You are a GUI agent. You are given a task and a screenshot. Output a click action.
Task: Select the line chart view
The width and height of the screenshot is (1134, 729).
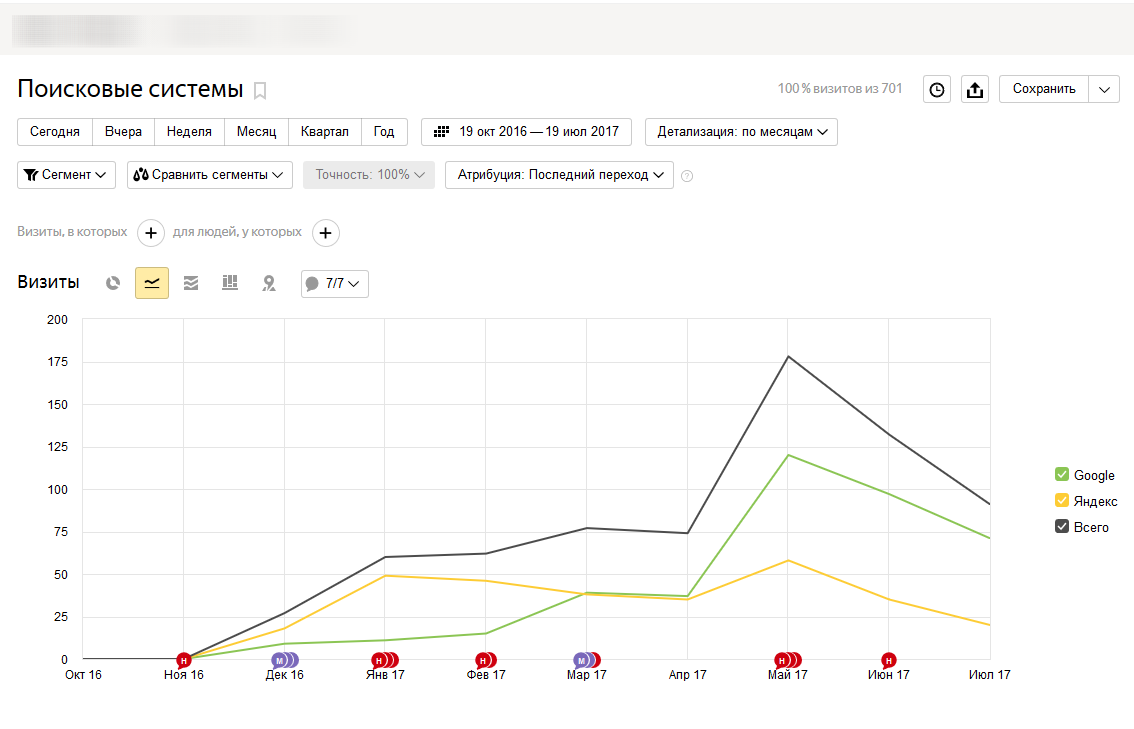click(152, 283)
